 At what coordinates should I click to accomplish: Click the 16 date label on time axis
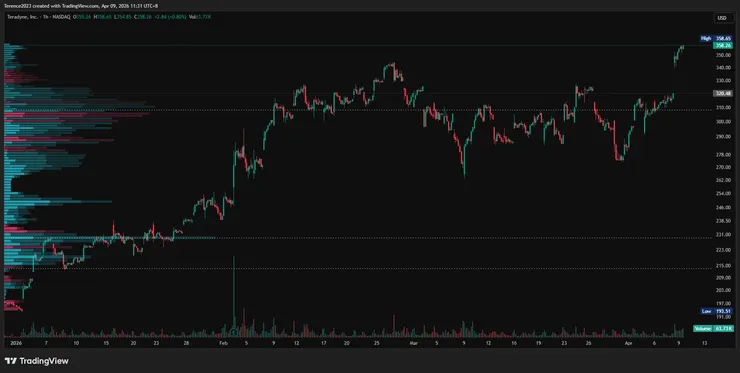[514, 343]
